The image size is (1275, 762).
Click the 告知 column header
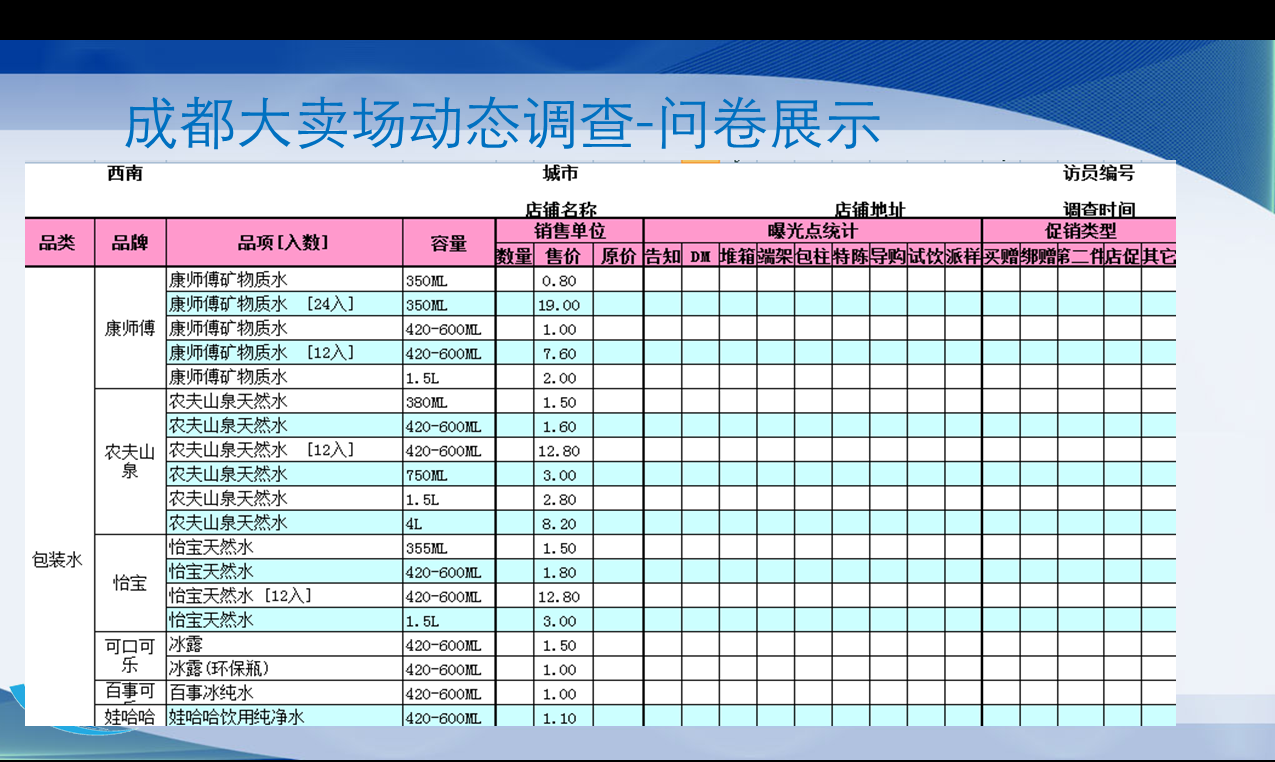pos(662,255)
